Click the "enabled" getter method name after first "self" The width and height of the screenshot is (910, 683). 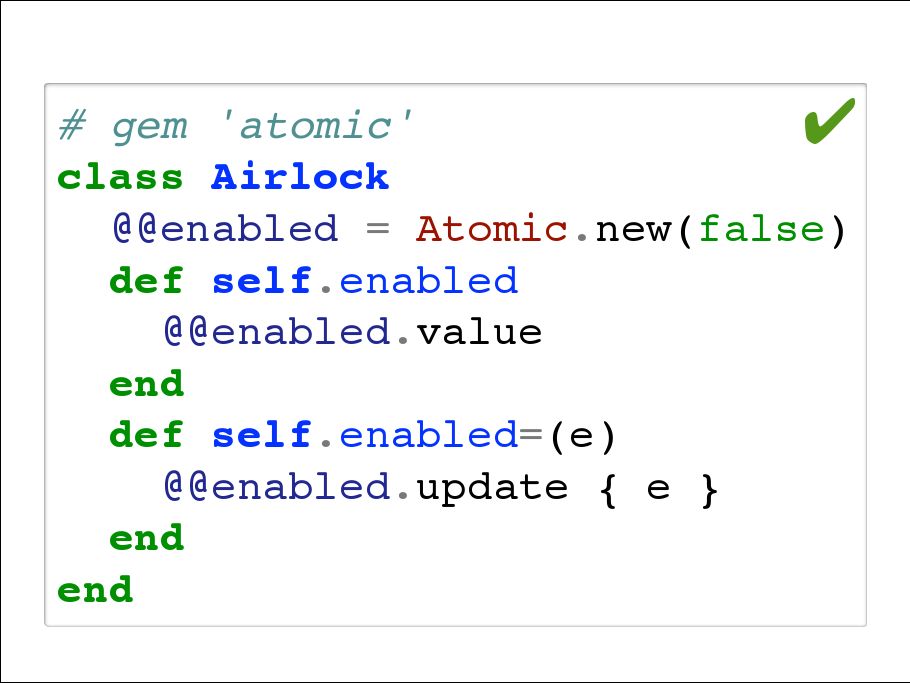pos(429,281)
